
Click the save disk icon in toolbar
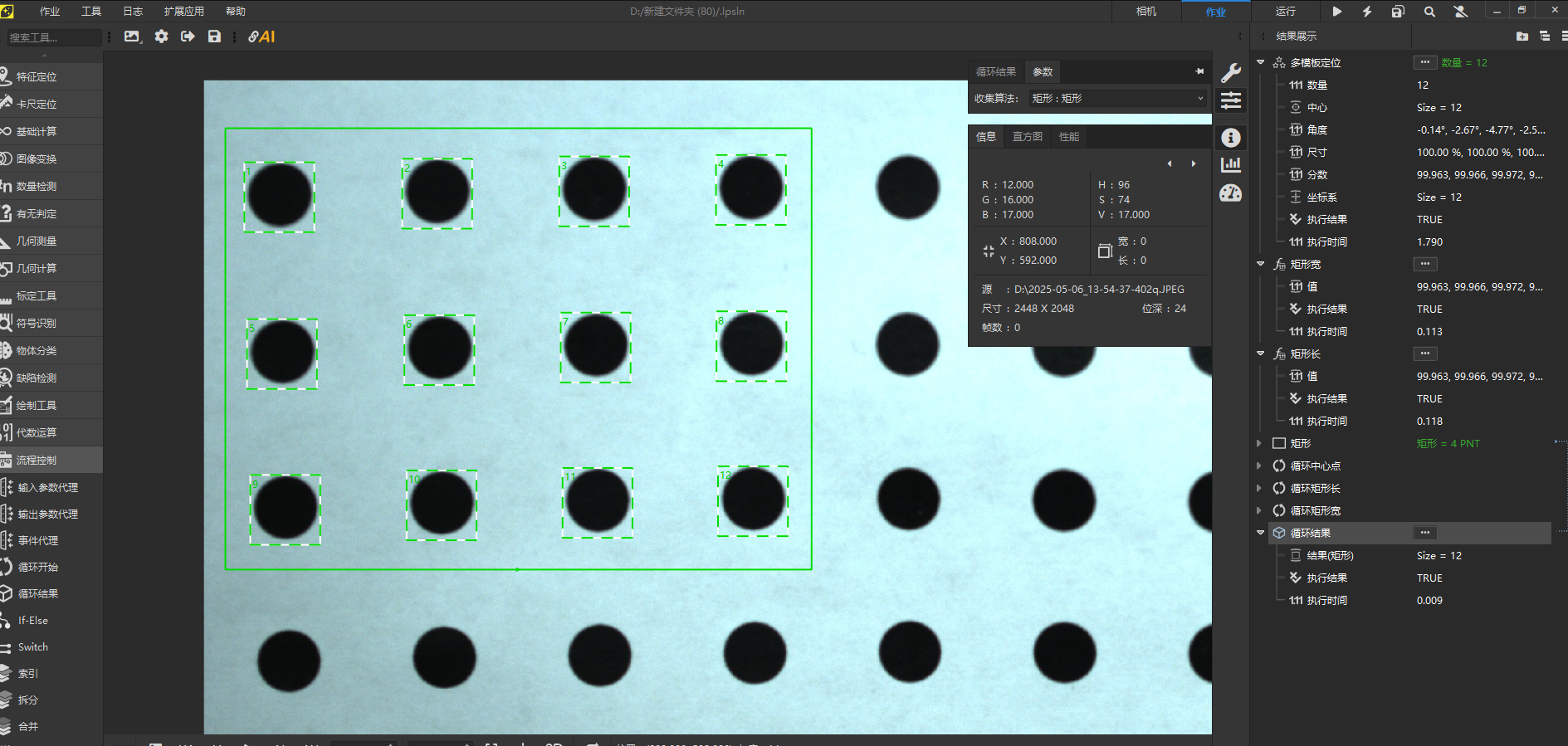pyautogui.click(x=214, y=37)
